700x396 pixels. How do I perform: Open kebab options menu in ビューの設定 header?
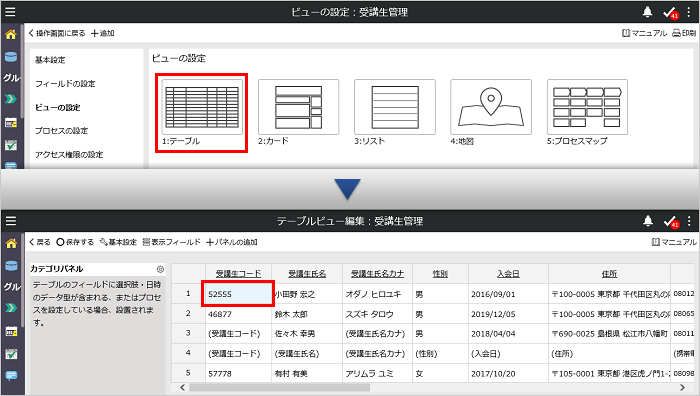[x=689, y=12]
